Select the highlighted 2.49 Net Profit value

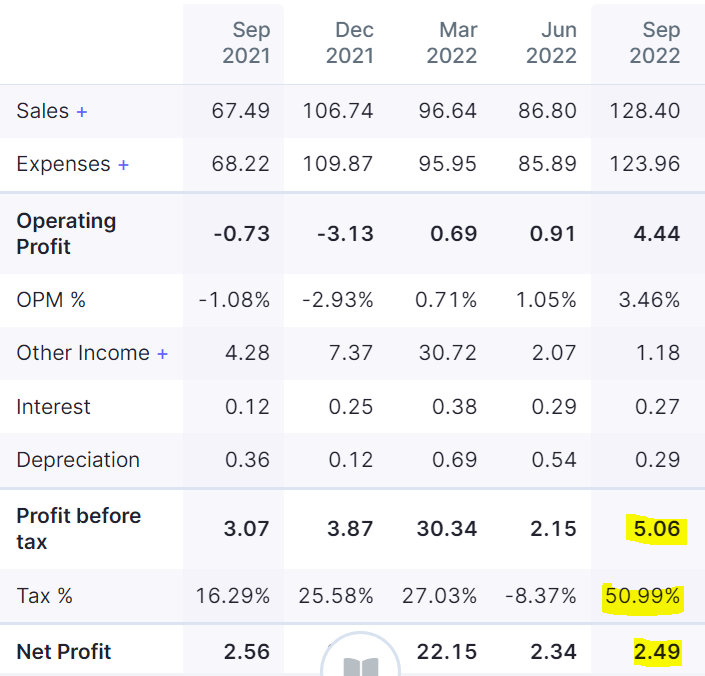tap(656, 652)
